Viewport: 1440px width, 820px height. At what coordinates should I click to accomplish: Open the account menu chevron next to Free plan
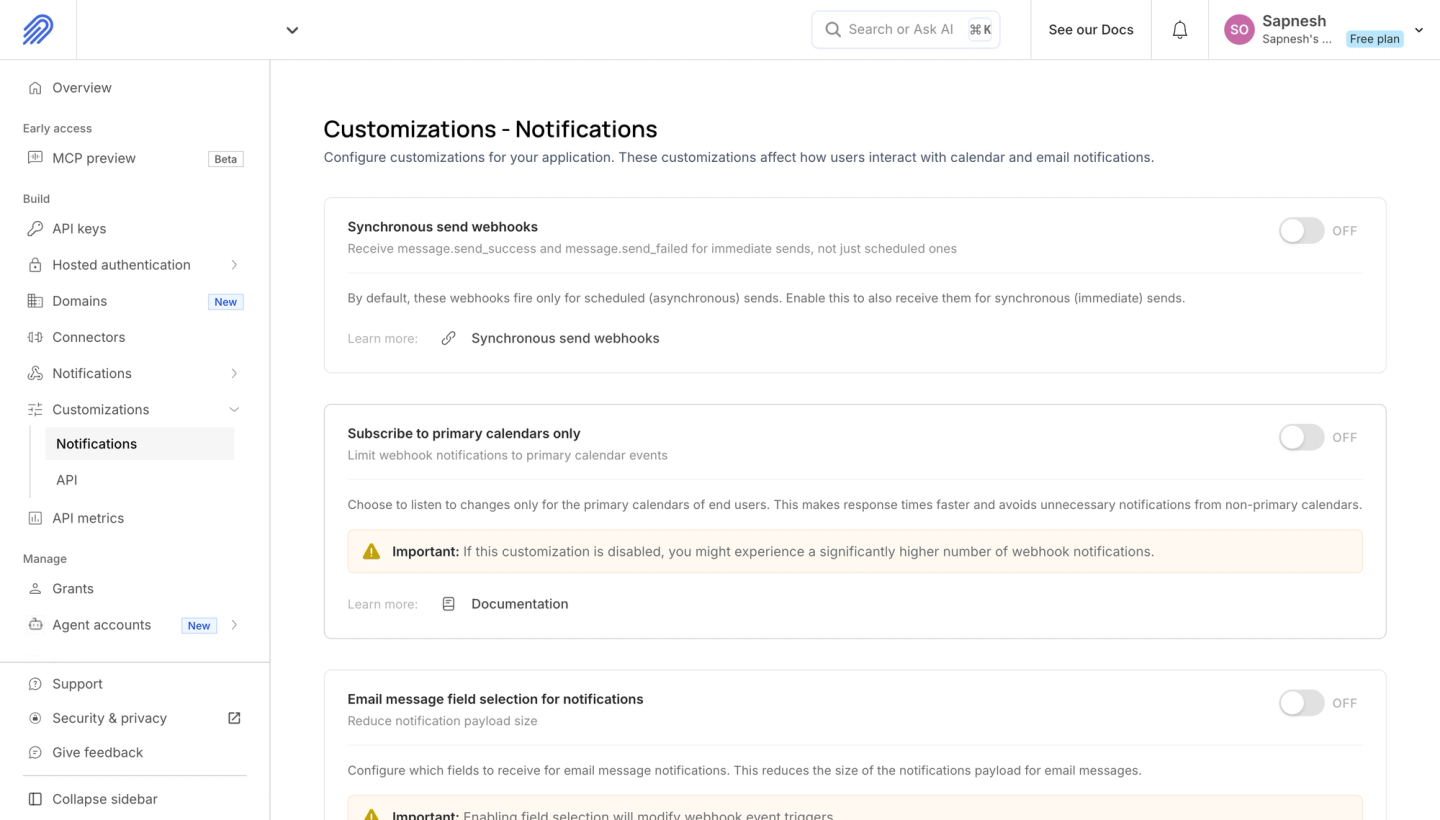coord(1418,30)
